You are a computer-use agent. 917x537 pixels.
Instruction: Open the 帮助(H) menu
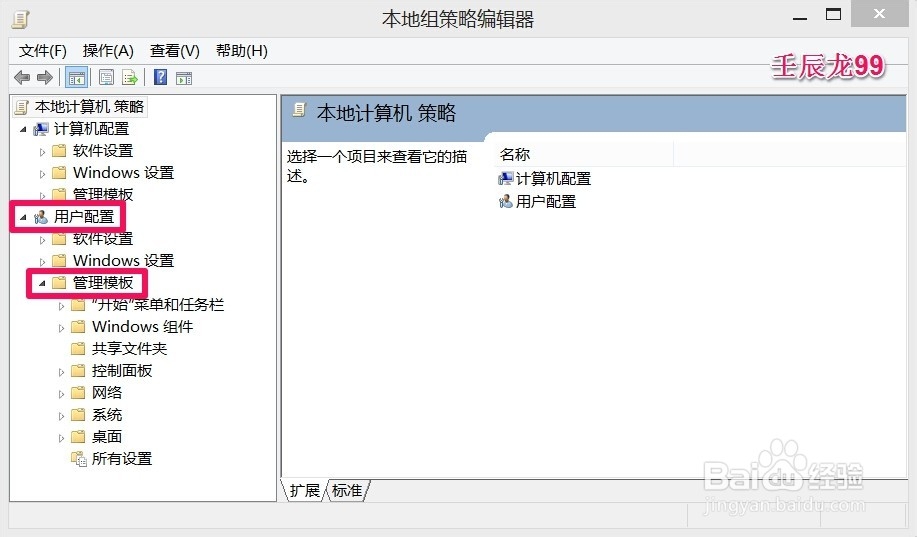(242, 51)
